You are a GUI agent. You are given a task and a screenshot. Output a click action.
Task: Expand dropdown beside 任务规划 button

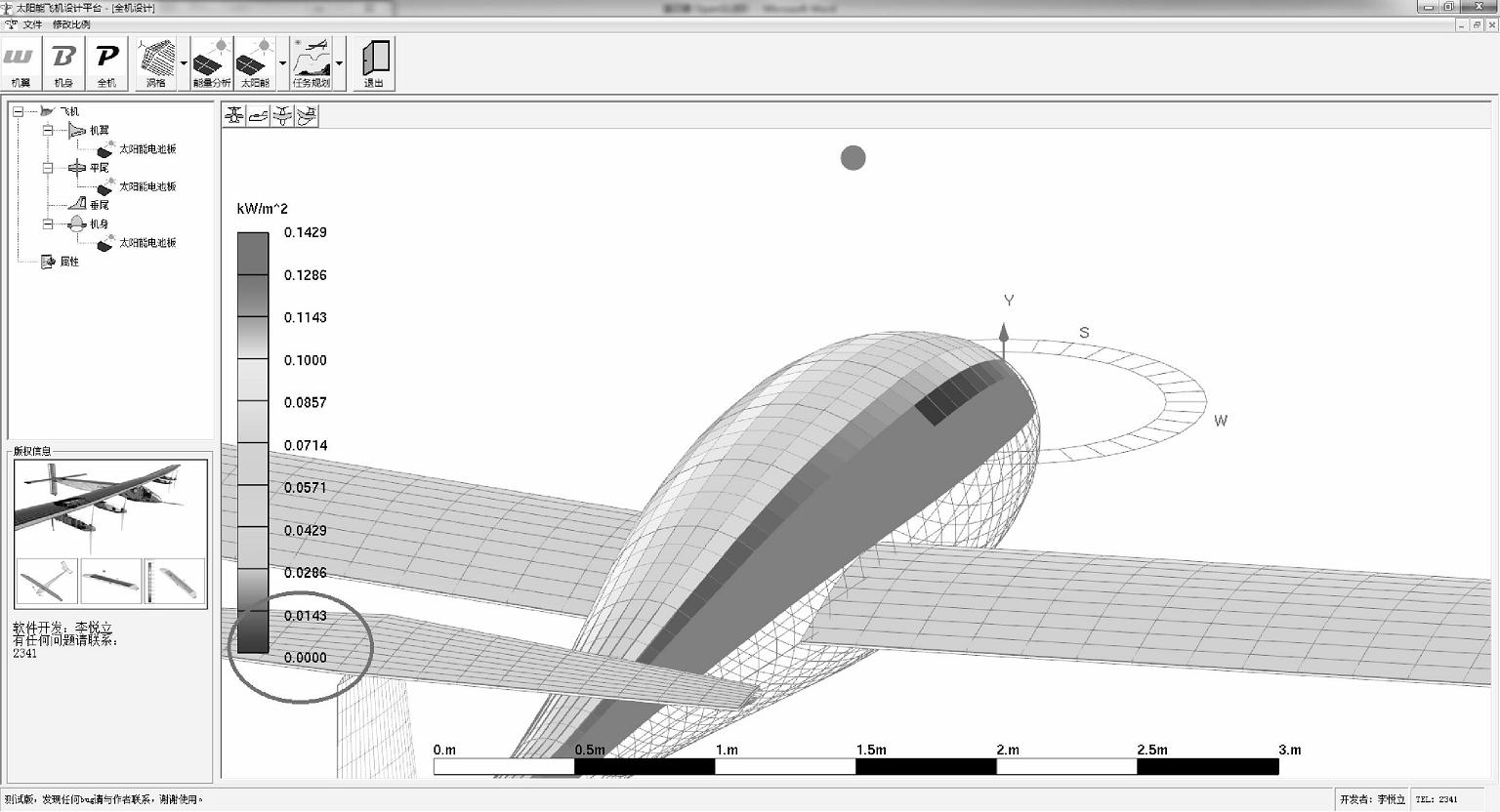point(340,64)
